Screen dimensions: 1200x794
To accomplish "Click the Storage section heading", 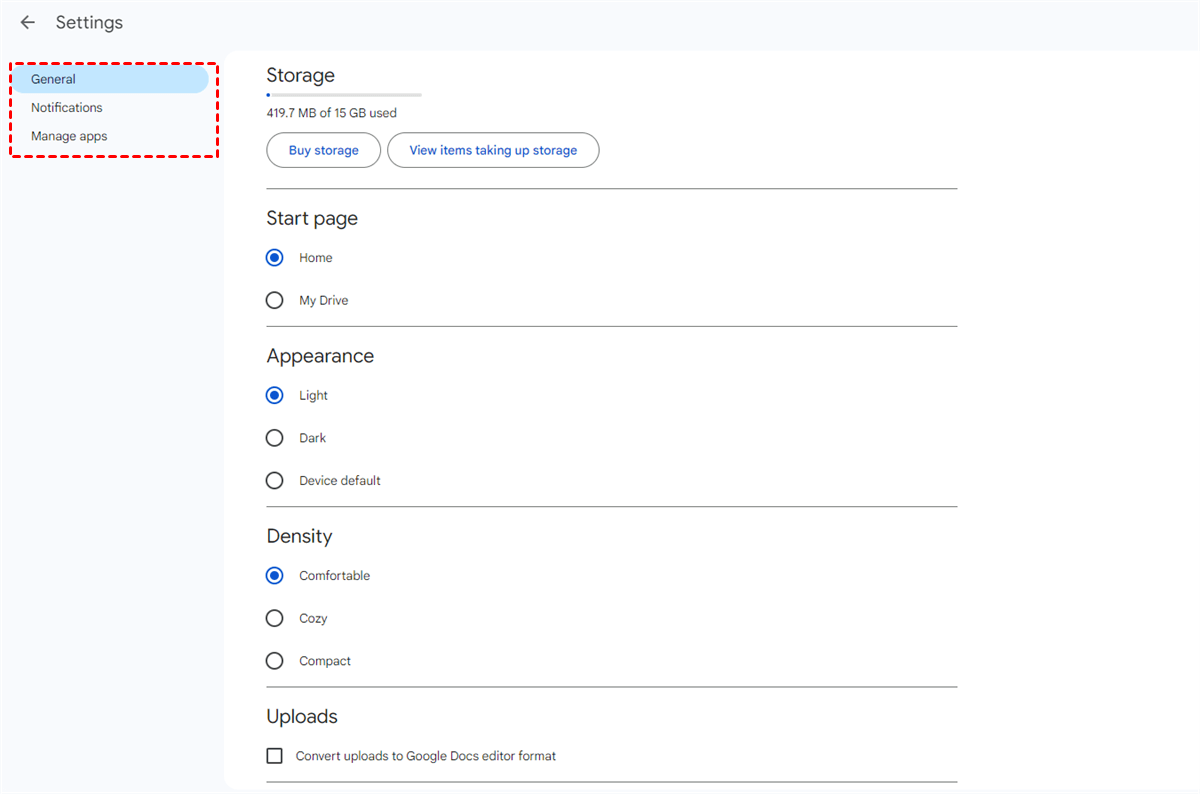I will pos(300,75).
